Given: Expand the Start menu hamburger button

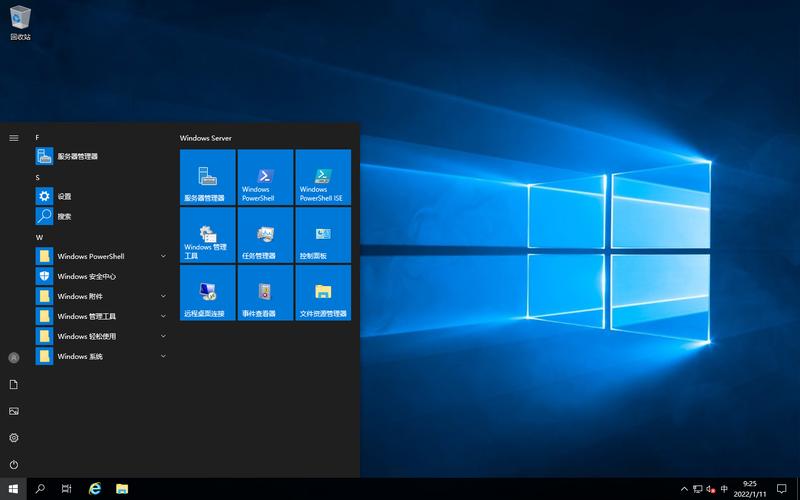Looking at the screenshot, I should (14, 138).
